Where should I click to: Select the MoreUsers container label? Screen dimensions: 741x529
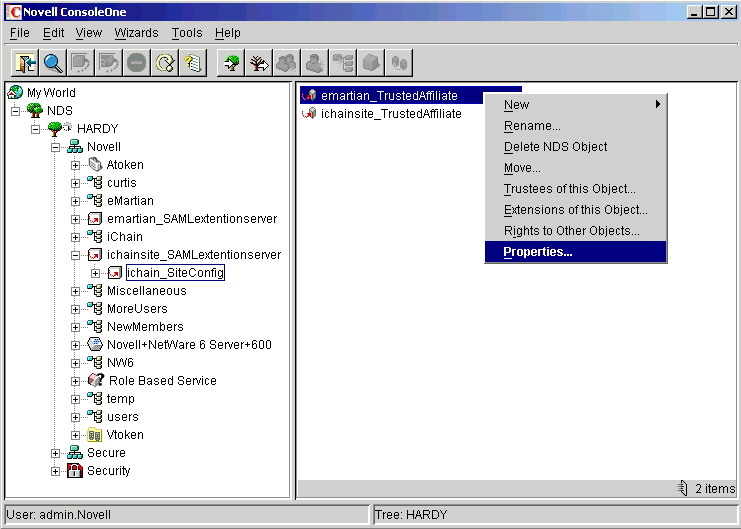137,308
